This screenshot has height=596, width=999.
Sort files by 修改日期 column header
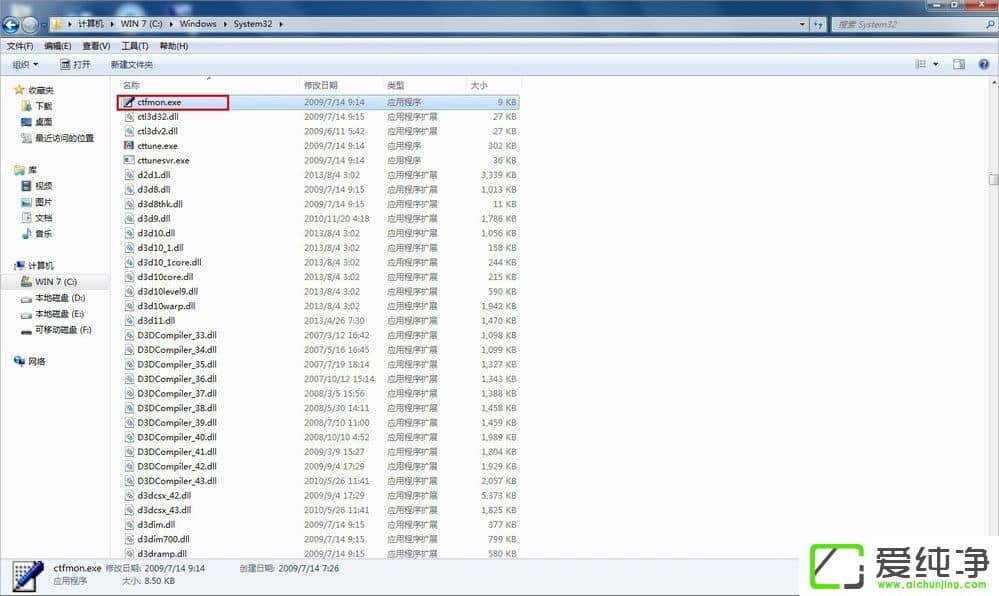[321, 85]
